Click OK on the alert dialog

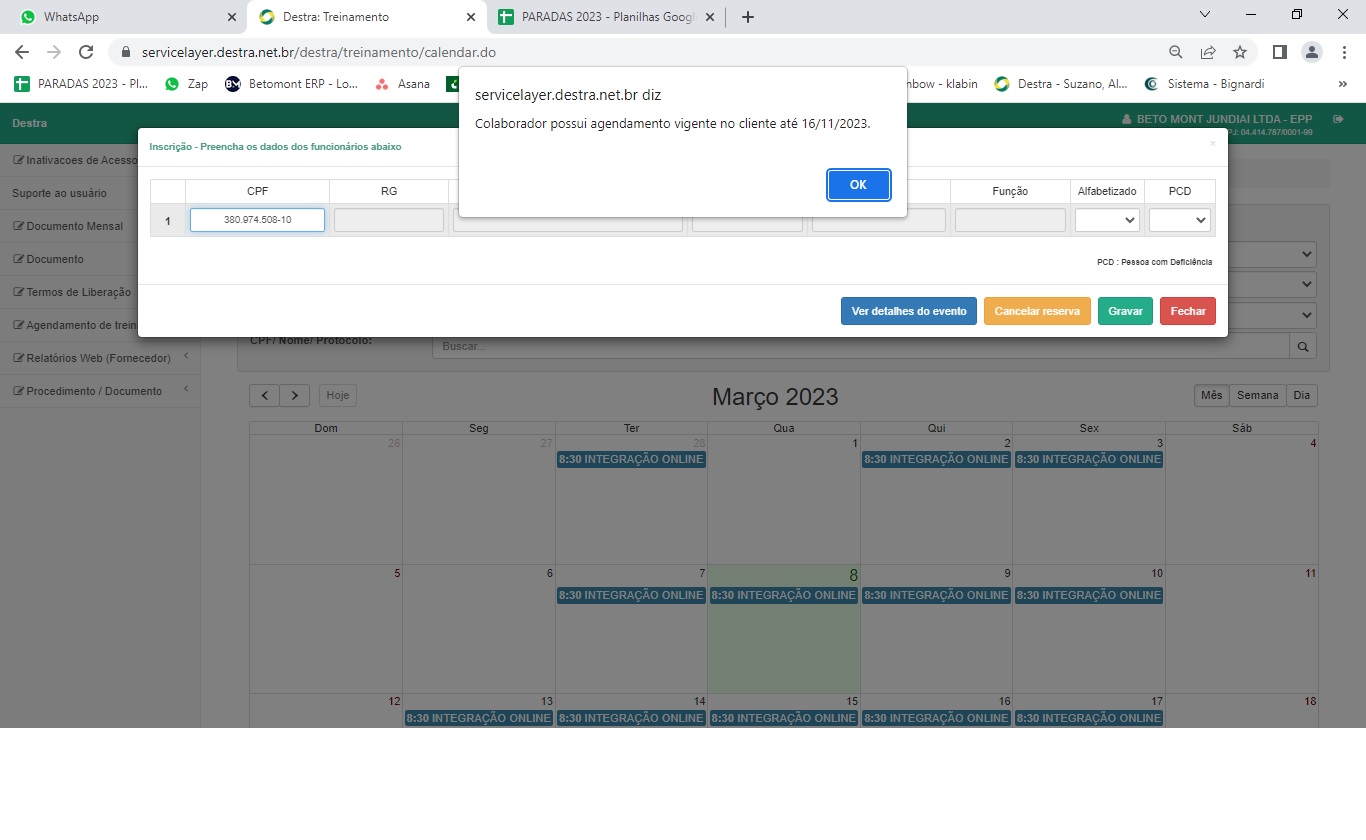point(858,185)
